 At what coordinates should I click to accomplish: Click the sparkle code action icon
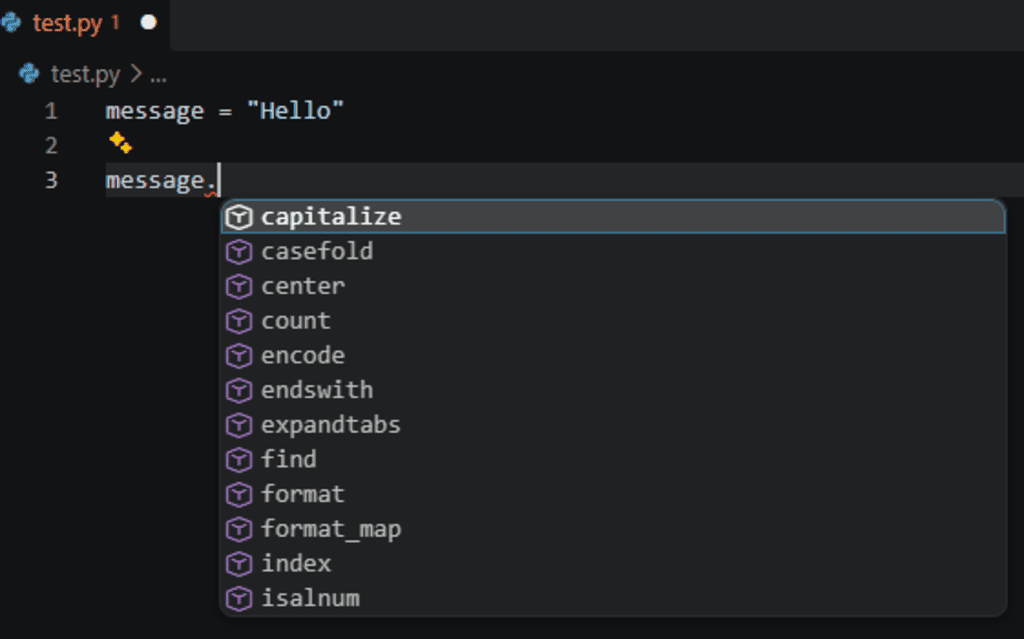coord(120,142)
